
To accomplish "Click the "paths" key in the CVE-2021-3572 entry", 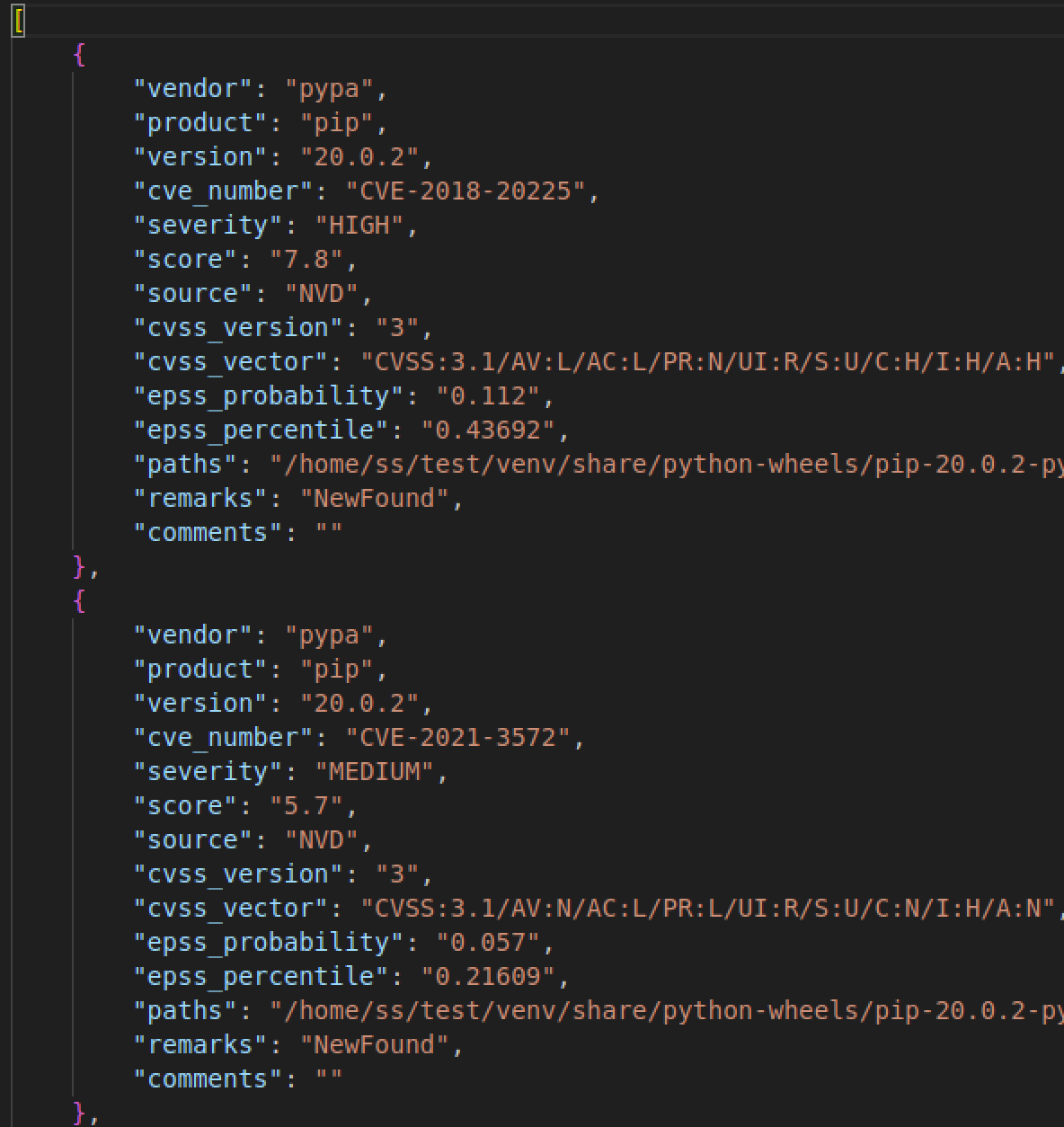I will point(186,1011).
